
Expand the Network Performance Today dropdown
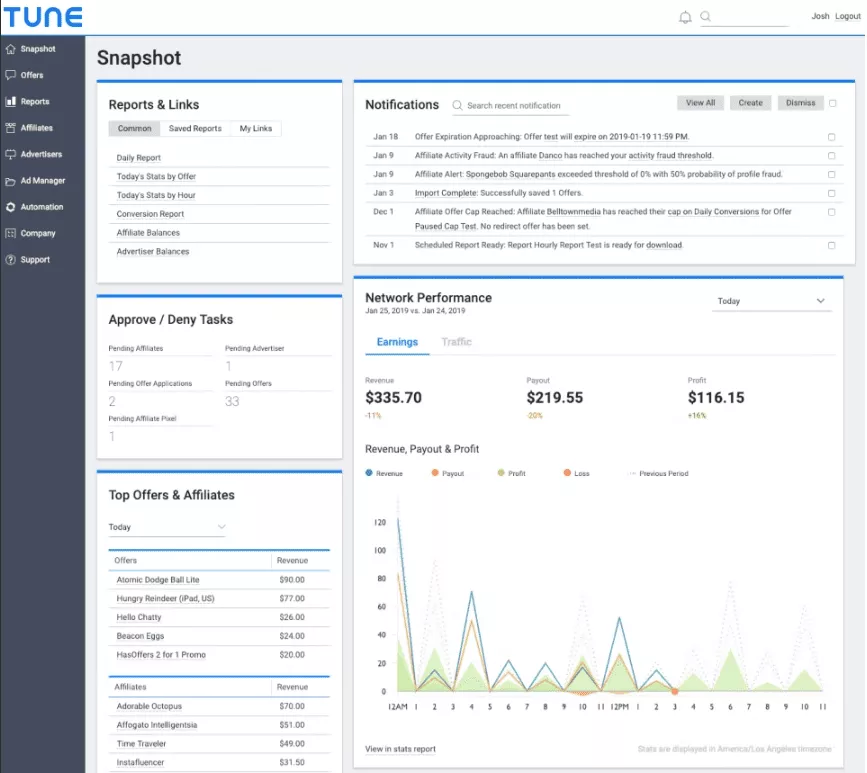(x=771, y=301)
